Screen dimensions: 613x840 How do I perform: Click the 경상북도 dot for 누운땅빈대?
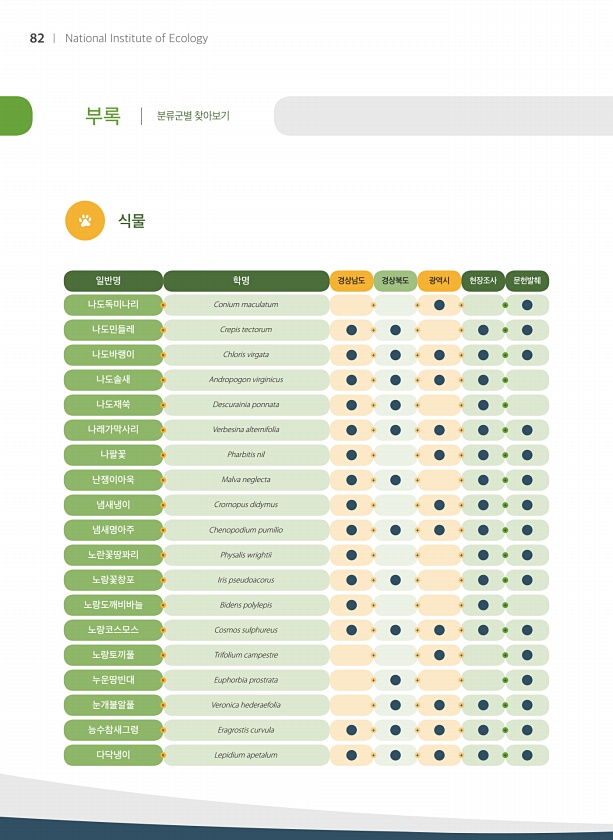pos(395,680)
